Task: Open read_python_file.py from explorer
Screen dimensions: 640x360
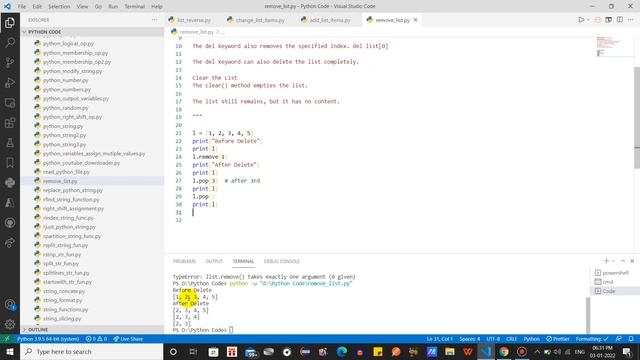Action: (x=66, y=172)
